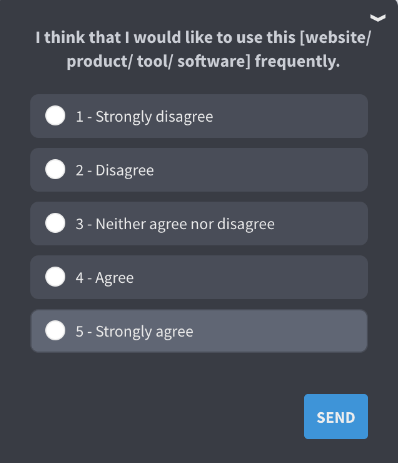
Task: Select the radio circle for 2 - Disagree
Action: coord(55,169)
